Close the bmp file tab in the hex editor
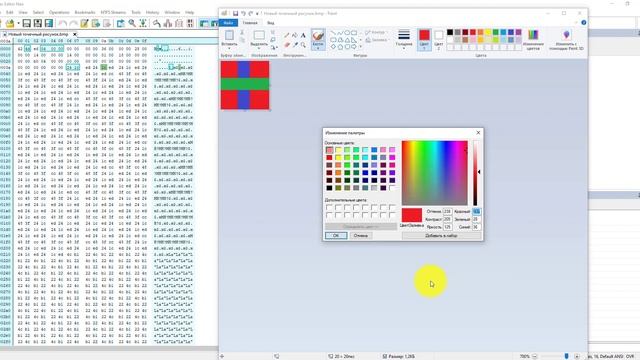Image resolution: width=640 pixels, height=360 pixels. 75,34
